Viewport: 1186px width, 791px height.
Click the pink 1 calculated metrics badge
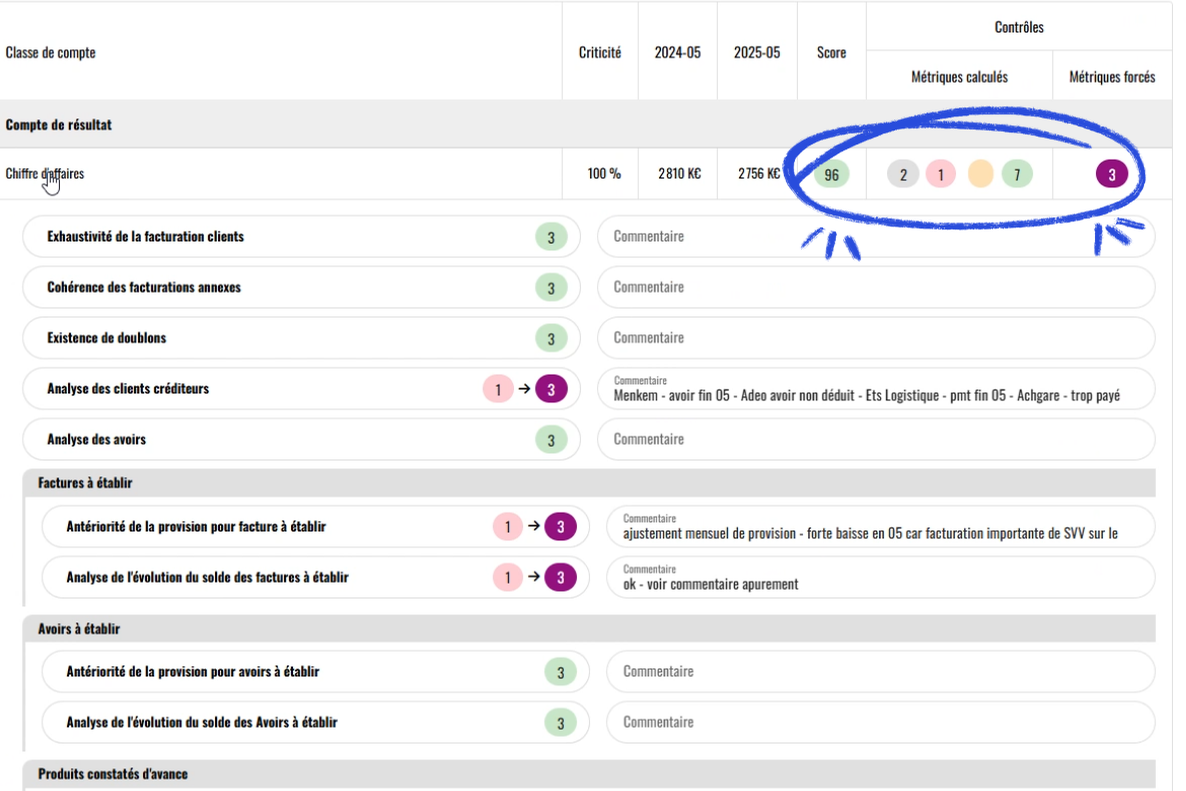[x=941, y=173]
